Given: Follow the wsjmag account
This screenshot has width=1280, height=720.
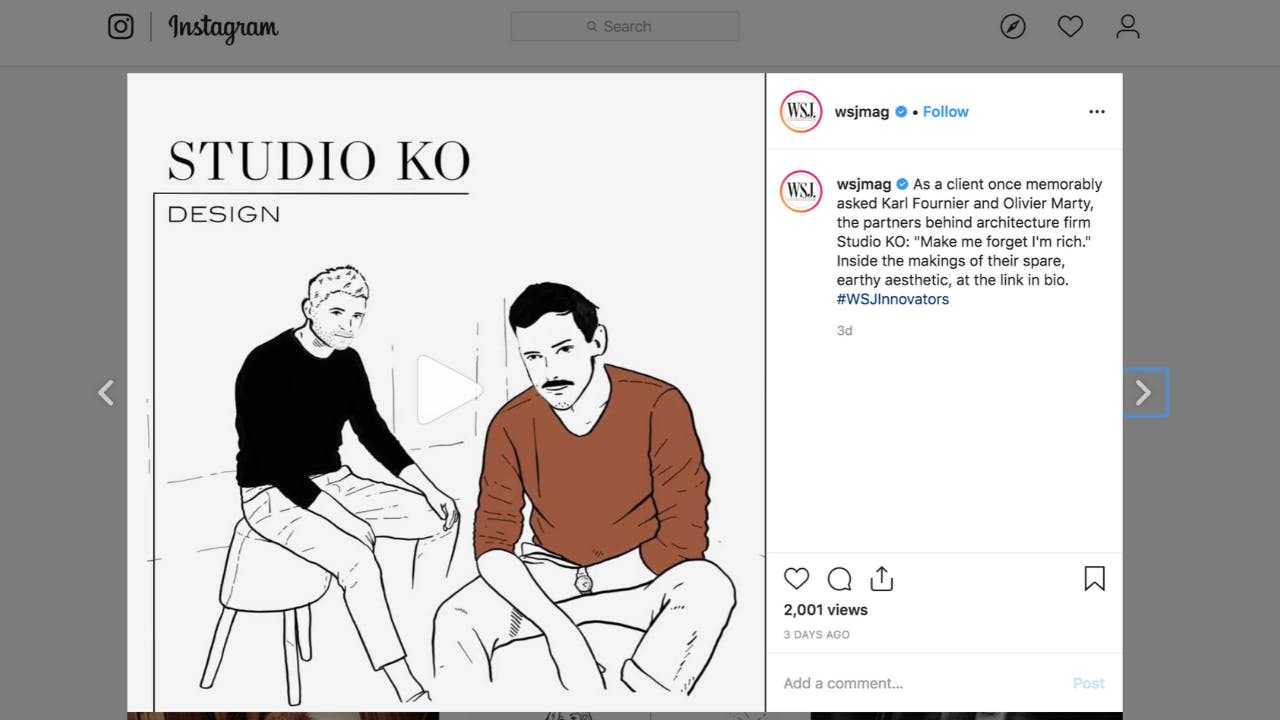Looking at the screenshot, I should 945,111.
